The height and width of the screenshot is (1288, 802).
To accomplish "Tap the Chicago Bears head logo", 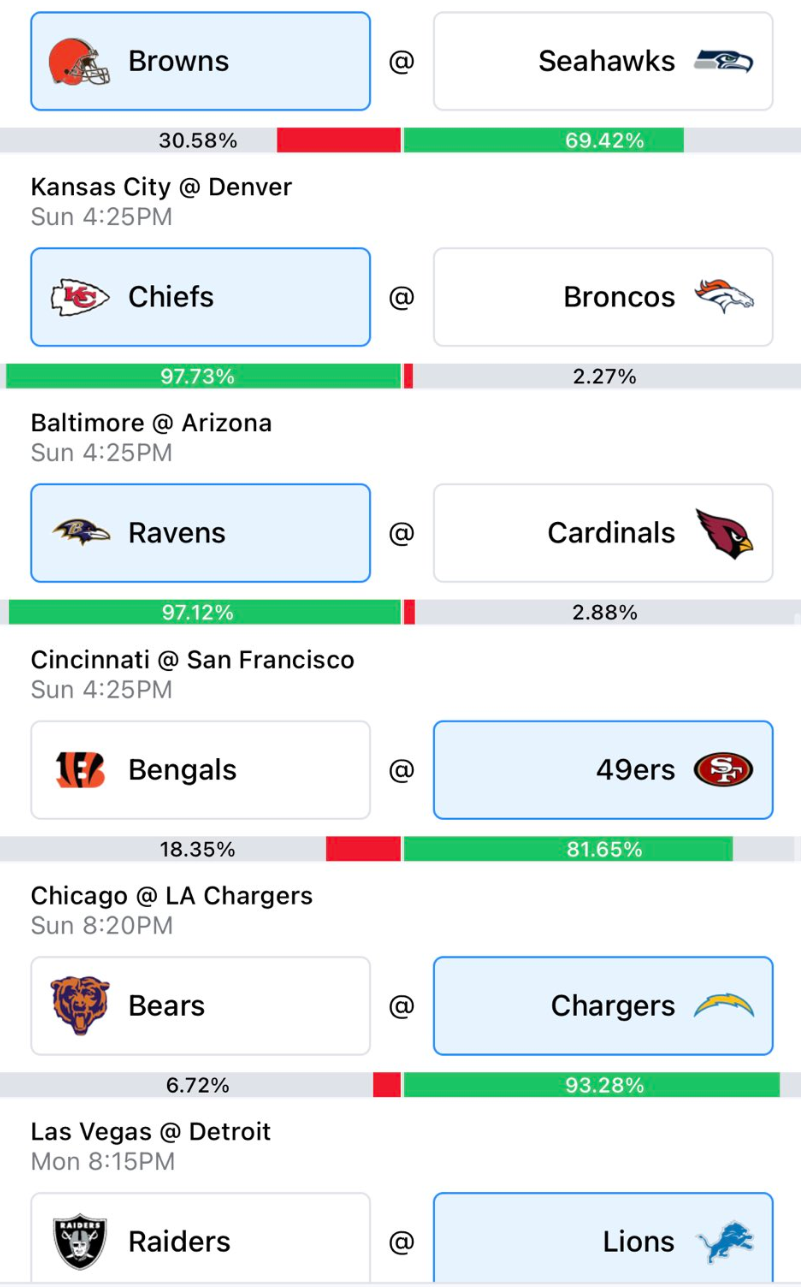I will (x=80, y=1006).
